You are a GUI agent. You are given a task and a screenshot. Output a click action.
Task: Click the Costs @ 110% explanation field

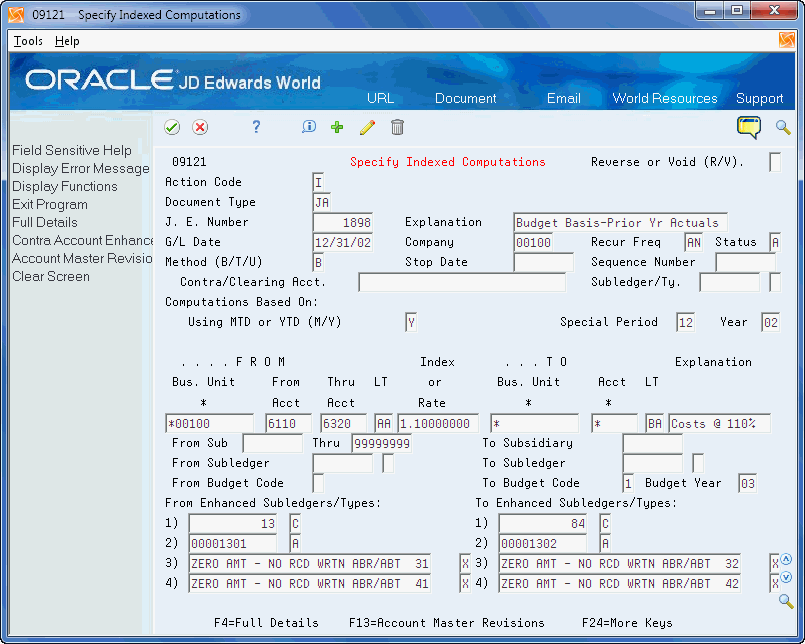coord(719,424)
